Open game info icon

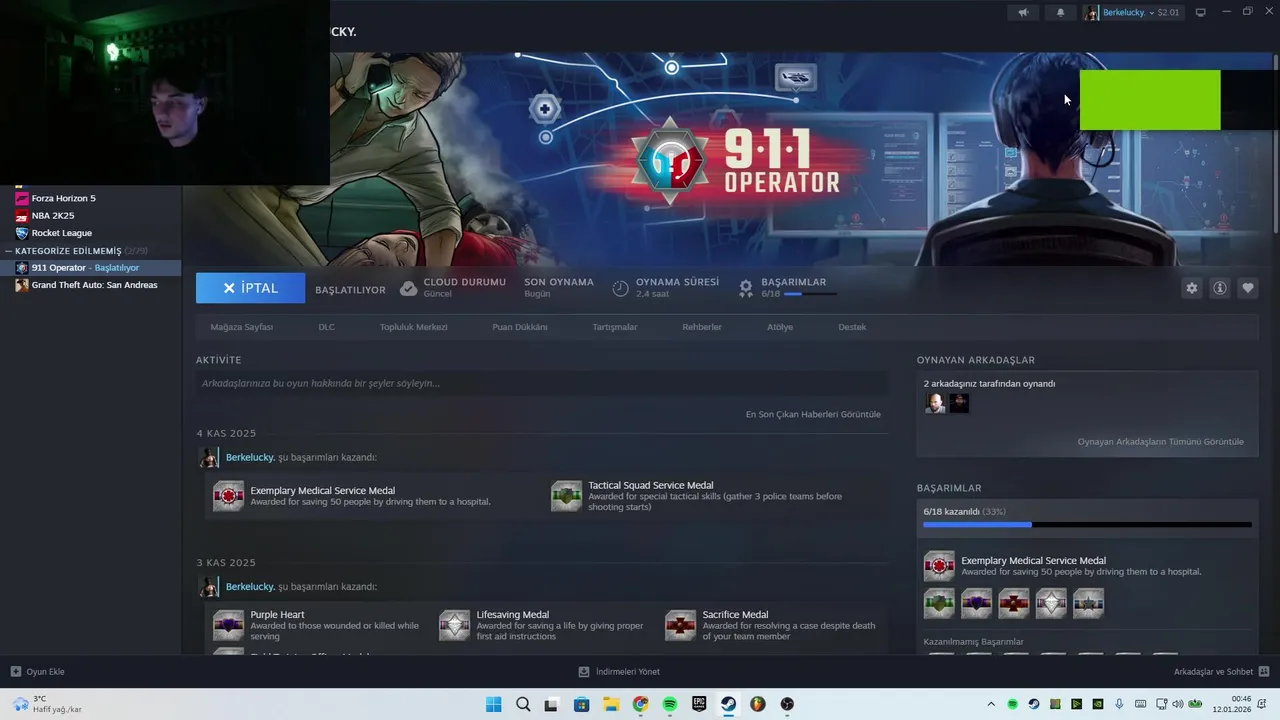[1220, 288]
